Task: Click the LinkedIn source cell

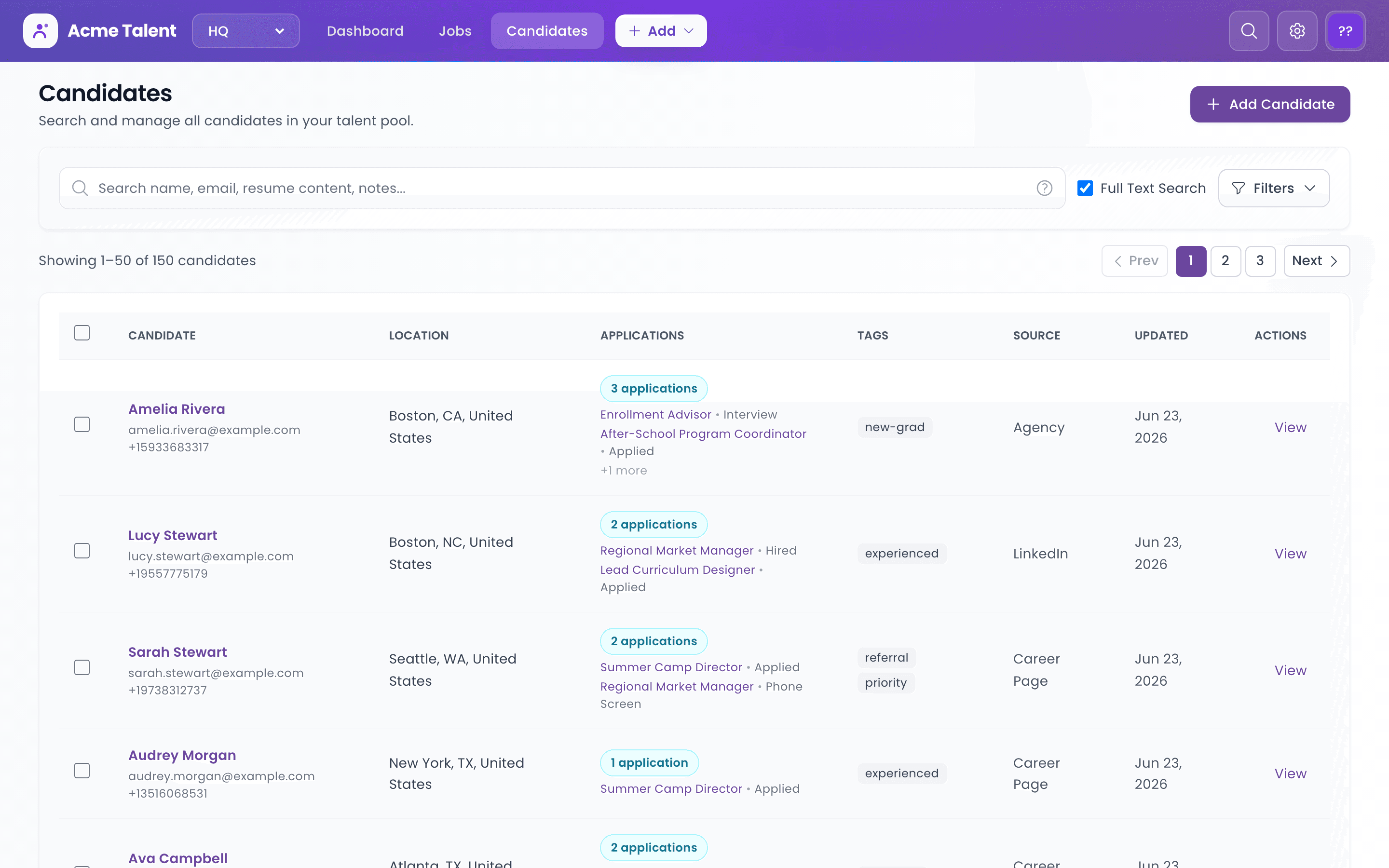Action: click(x=1040, y=554)
